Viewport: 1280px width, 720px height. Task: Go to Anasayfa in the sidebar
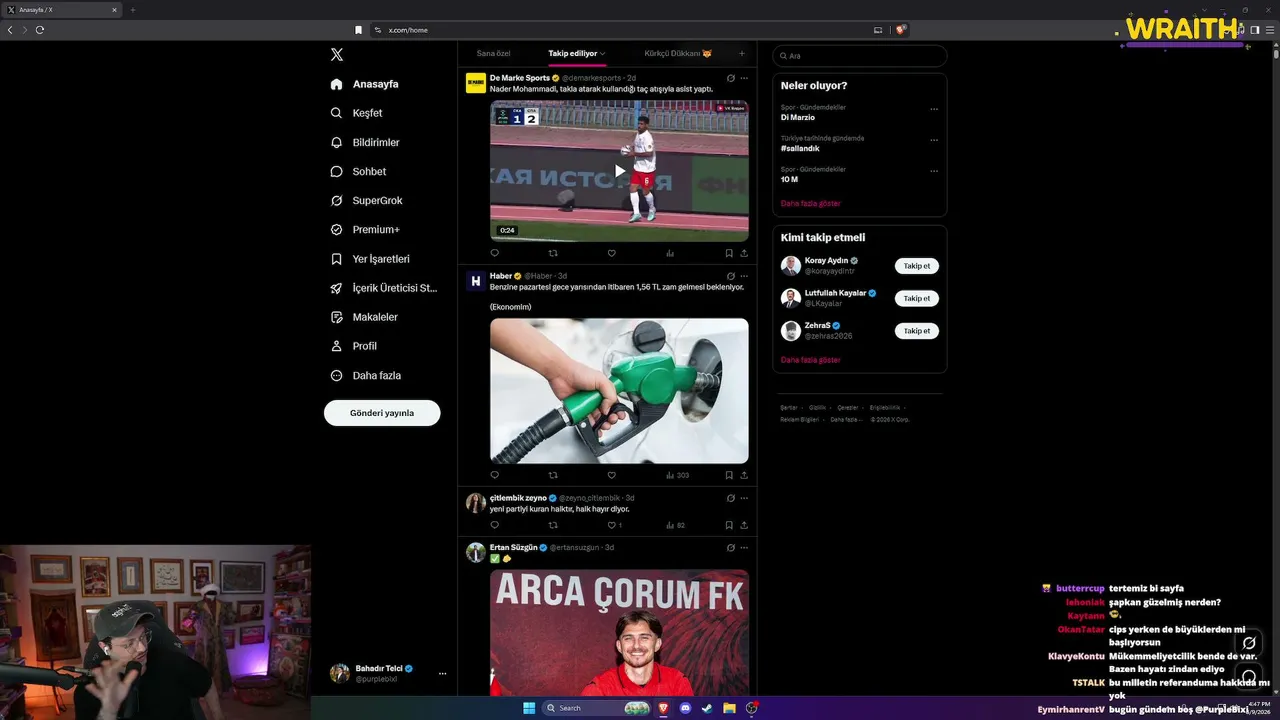click(365, 84)
